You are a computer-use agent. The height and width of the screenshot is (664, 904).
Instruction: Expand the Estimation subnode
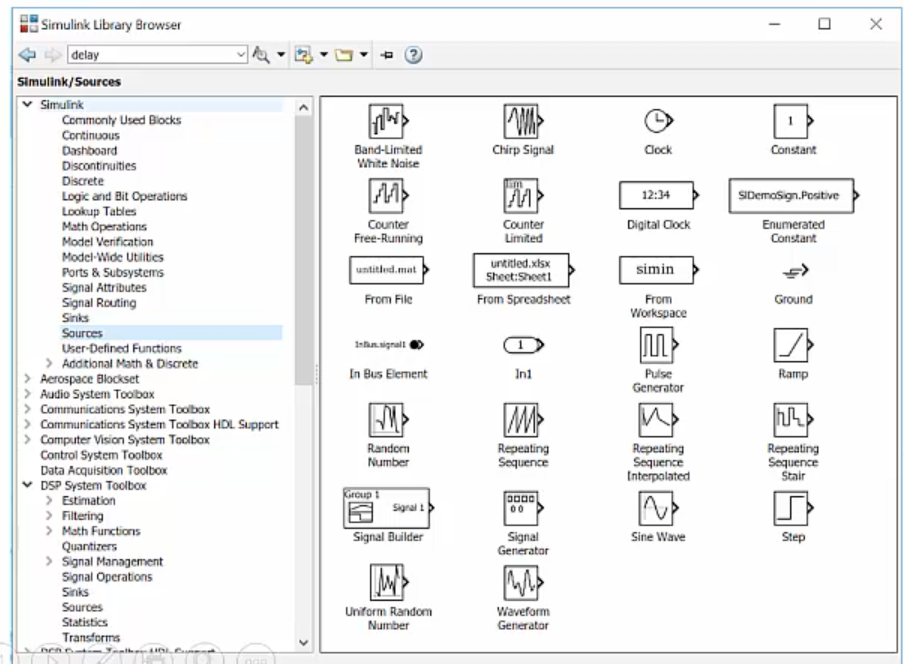(x=49, y=500)
